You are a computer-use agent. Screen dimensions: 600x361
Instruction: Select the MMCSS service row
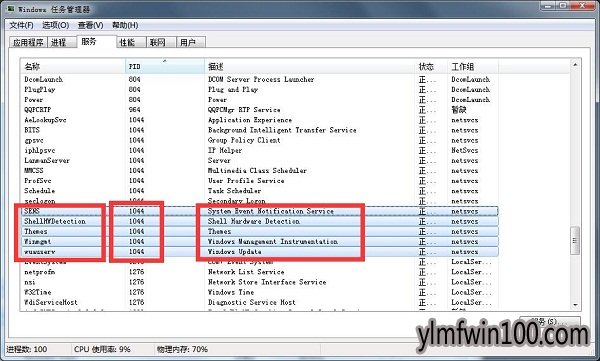(x=259, y=170)
